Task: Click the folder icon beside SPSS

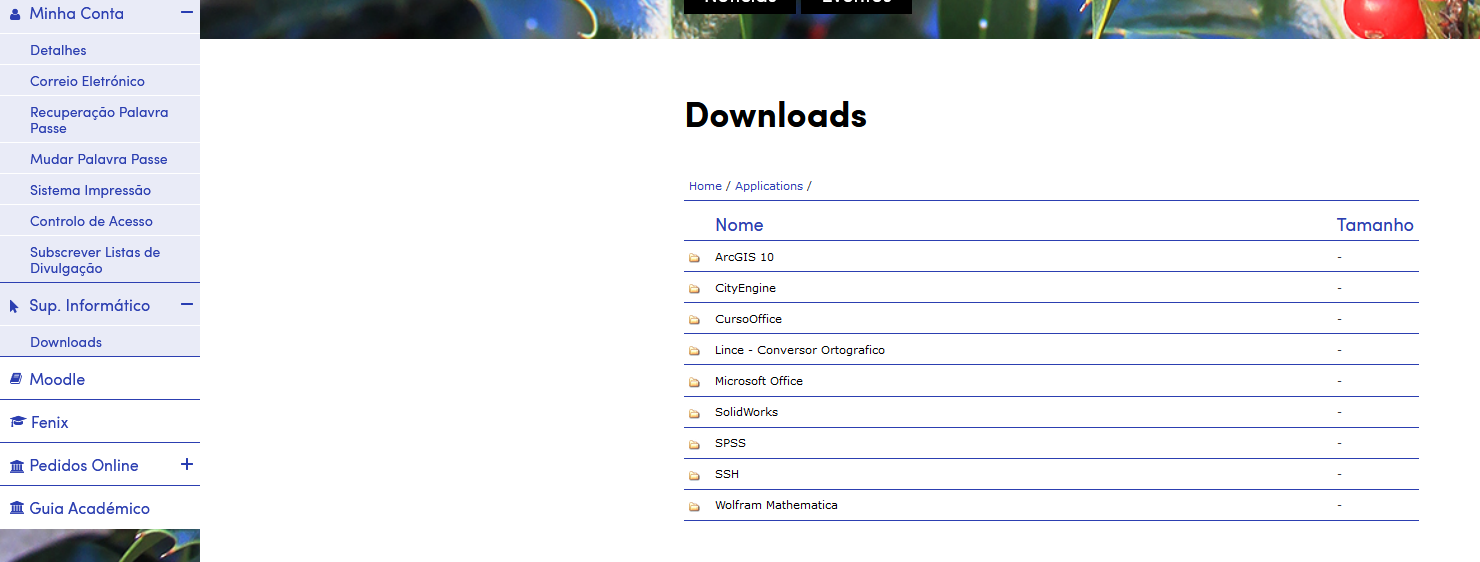Action: (694, 444)
